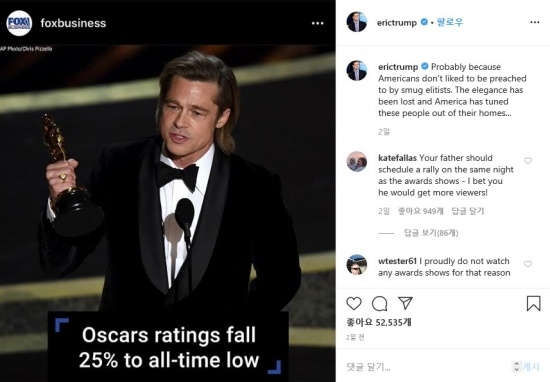The width and height of the screenshot is (550, 382).
Task: View 949 likes on katefallas comment
Action: point(421,211)
